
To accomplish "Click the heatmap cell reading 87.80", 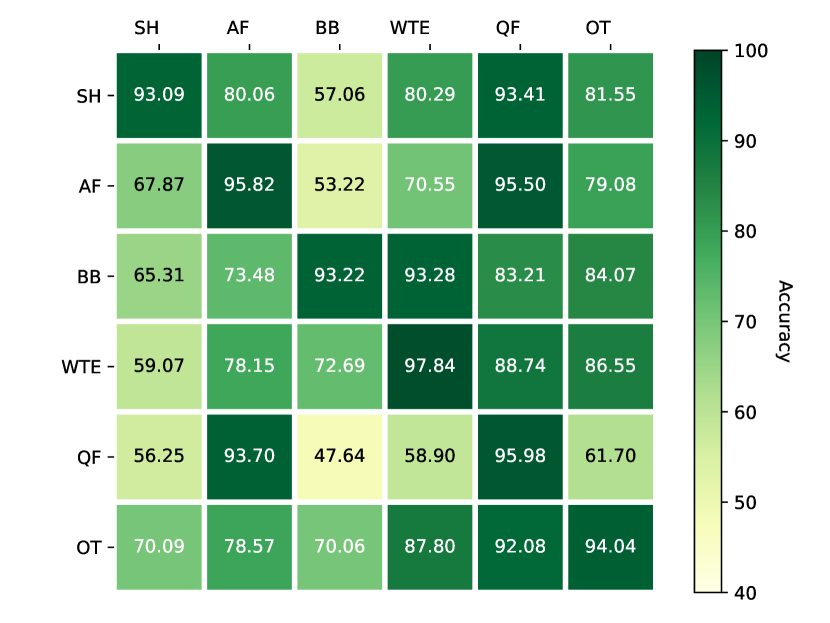I will coord(430,546).
